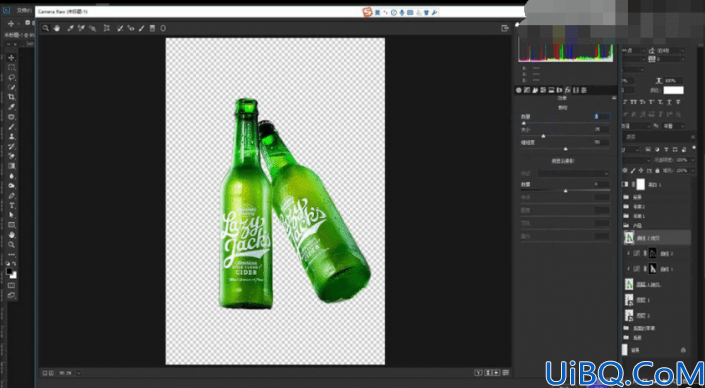The width and height of the screenshot is (705, 388).
Task: Select the Hand tool in Camera Raw toolbar
Action: pyautogui.click(x=57, y=28)
